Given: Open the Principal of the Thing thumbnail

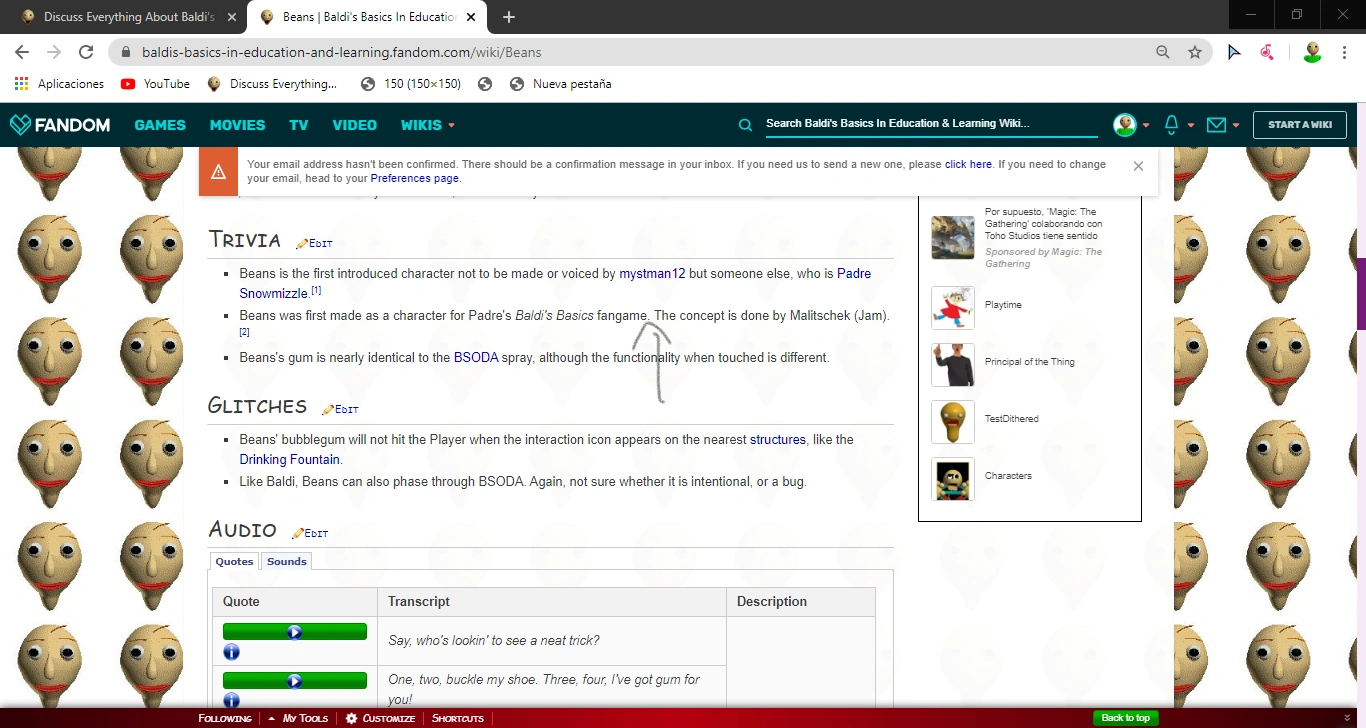Looking at the screenshot, I should (953, 365).
